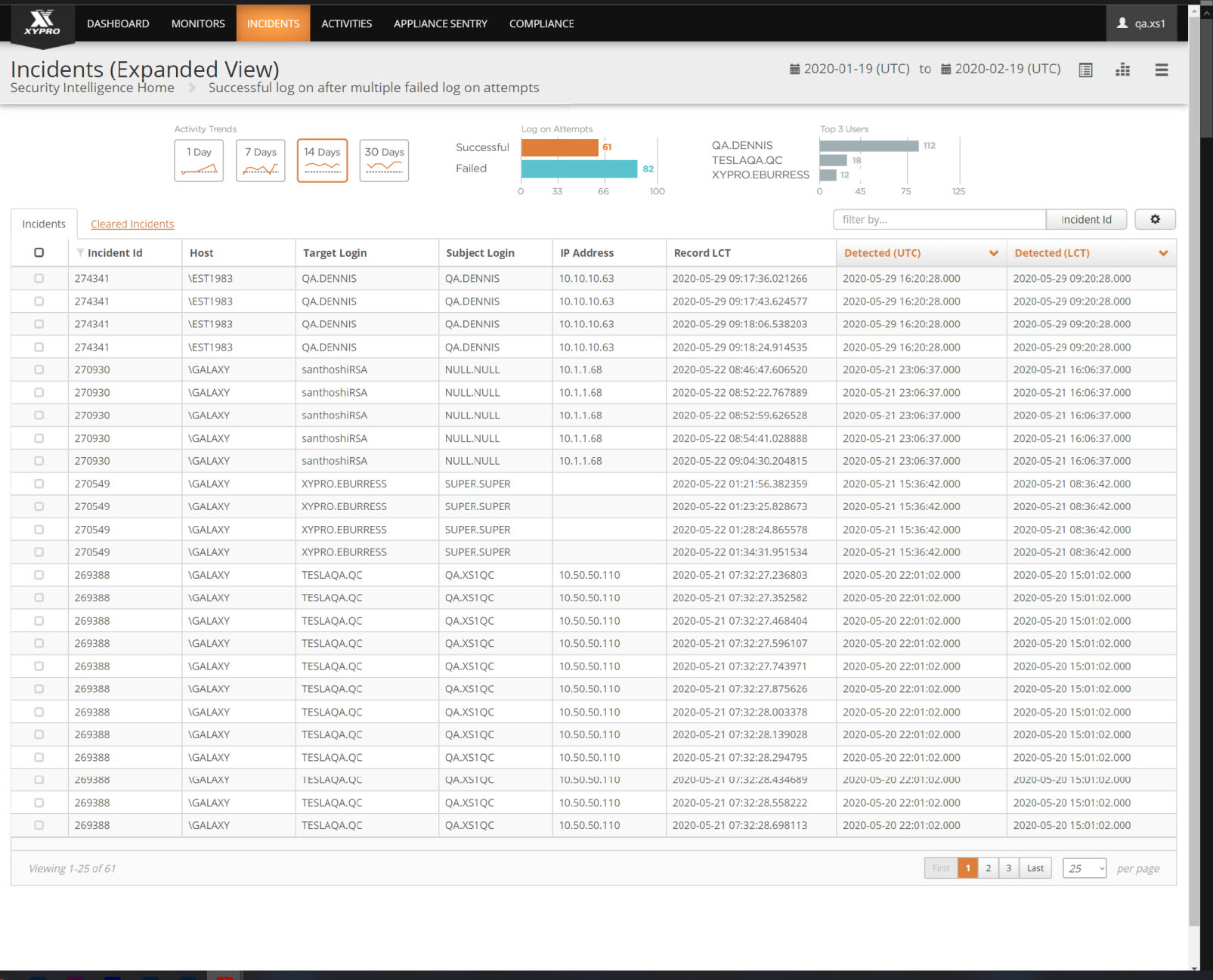Image resolution: width=1213 pixels, height=980 pixels.
Task: Click the orange Successful attempts bar
Action: coord(559,147)
